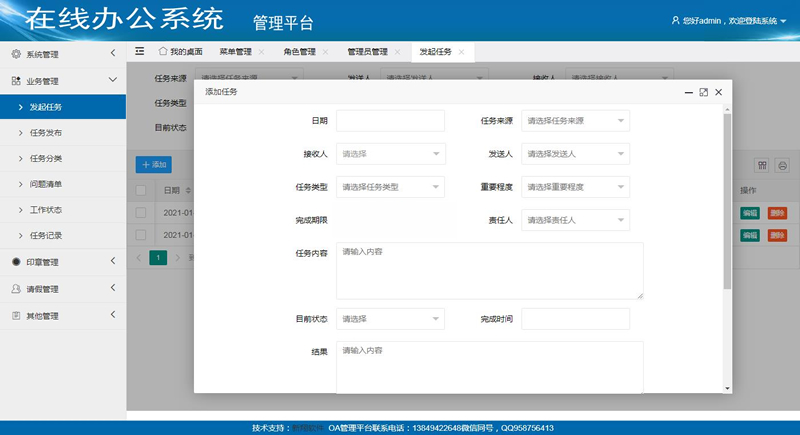Switch to the 角色管理 tab
This screenshot has width=800, height=435.
coord(299,52)
